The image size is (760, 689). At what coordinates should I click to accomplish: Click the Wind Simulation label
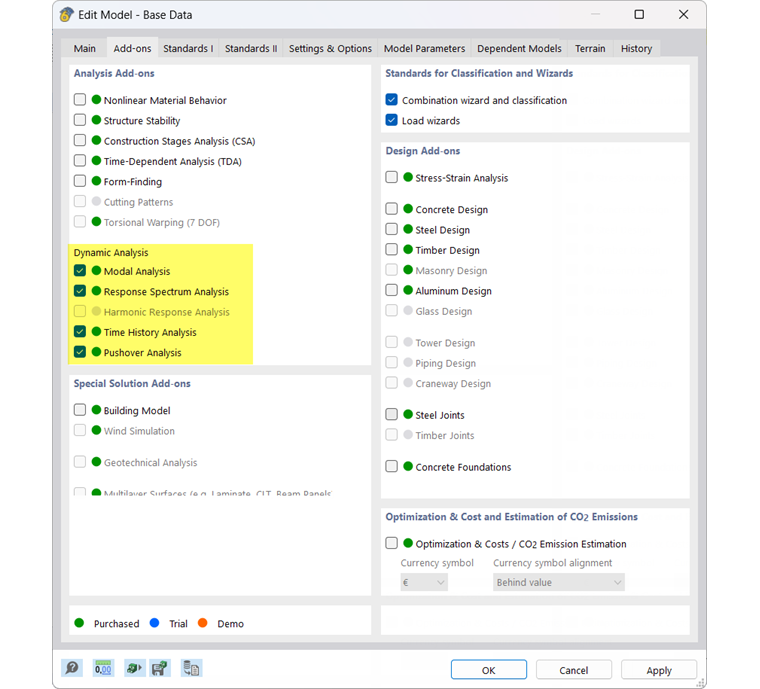[x=139, y=431]
